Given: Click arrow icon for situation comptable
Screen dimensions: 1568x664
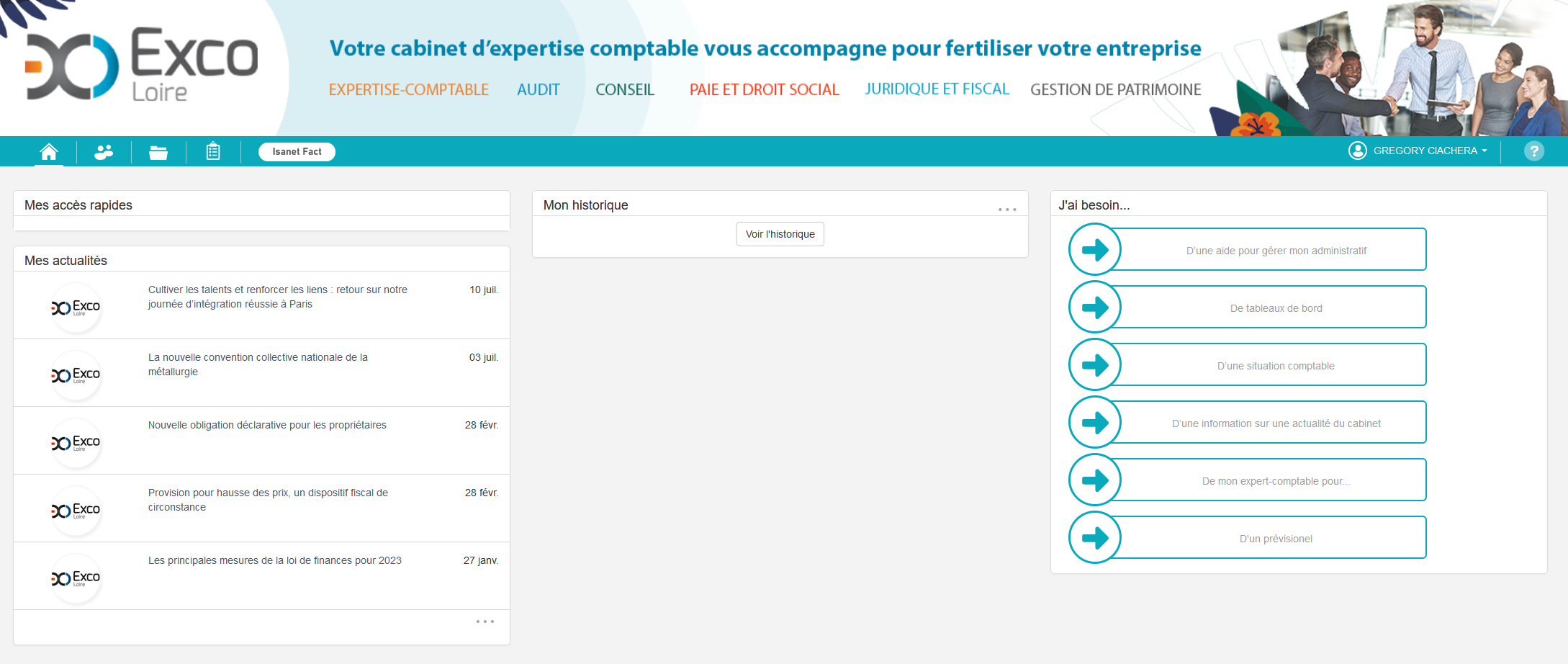Looking at the screenshot, I should point(1095,365).
